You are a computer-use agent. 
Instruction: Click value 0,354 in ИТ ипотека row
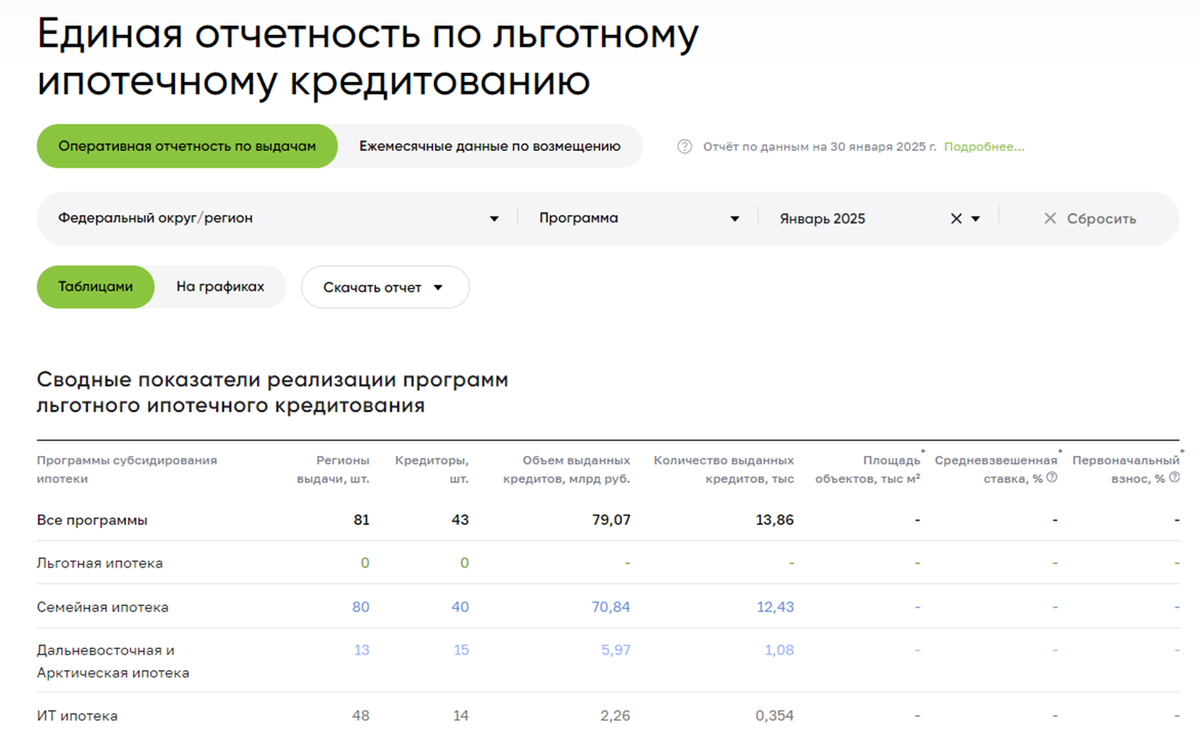[x=775, y=716]
